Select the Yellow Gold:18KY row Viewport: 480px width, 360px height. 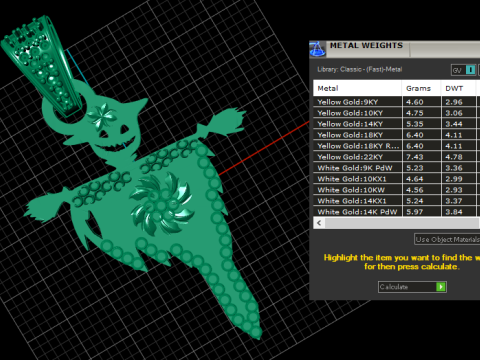[x=397, y=135]
